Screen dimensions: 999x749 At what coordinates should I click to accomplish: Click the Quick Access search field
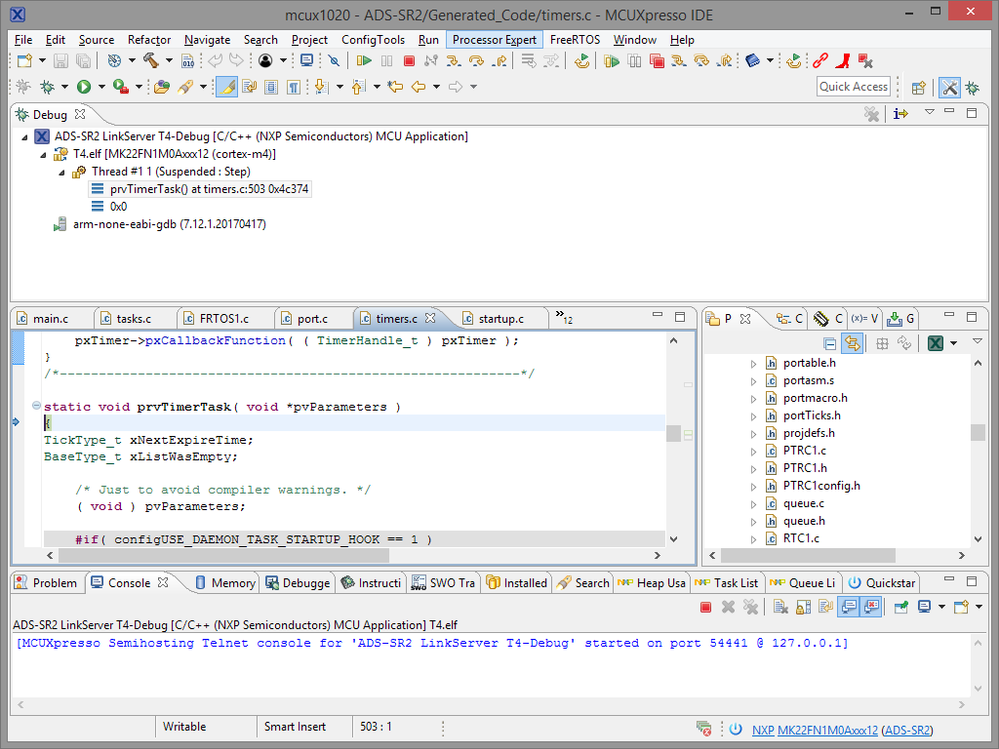click(x=853, y=87)
